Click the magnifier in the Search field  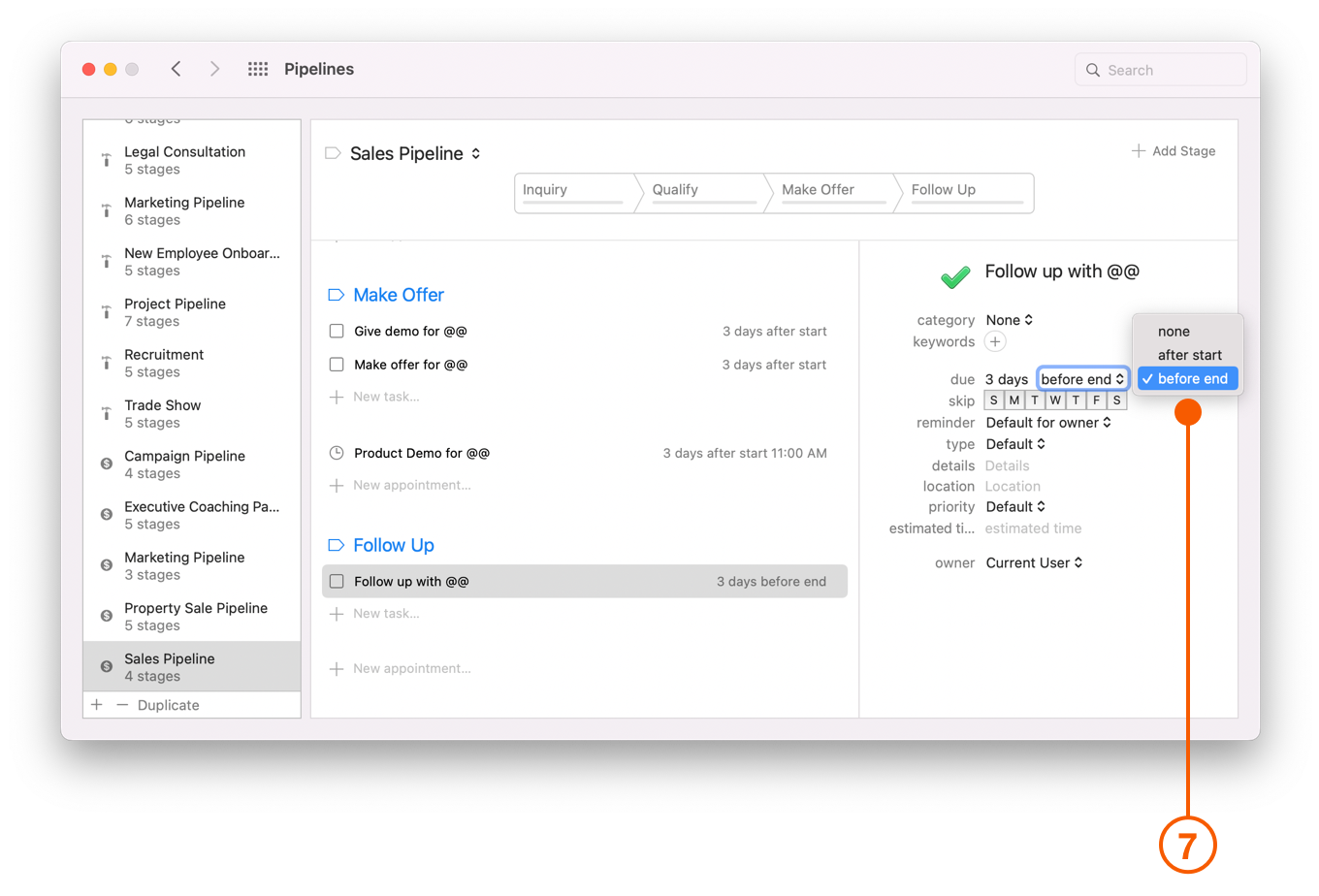[x=1093, y=70]
